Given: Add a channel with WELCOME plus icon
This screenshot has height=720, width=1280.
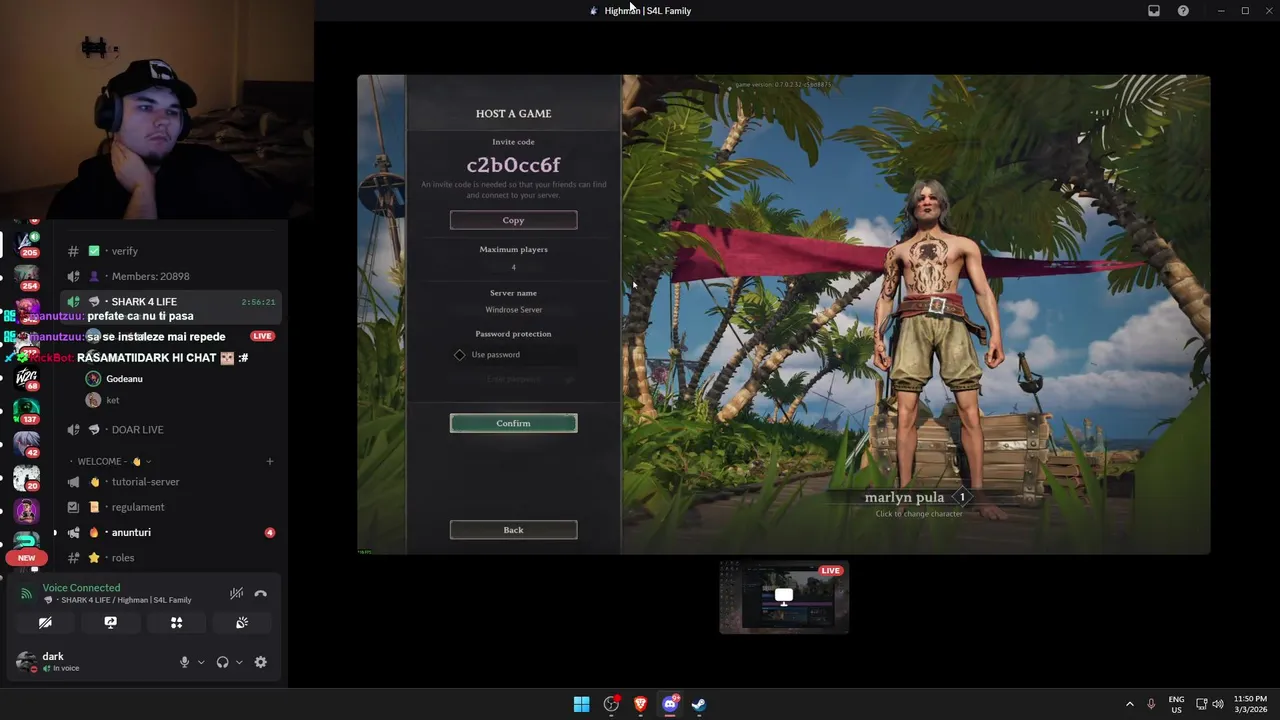Looking at the screenshot, I should pos(269,462).
